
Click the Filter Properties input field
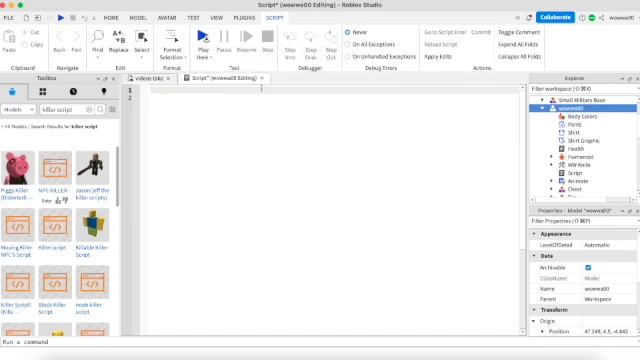pos(583,221)
